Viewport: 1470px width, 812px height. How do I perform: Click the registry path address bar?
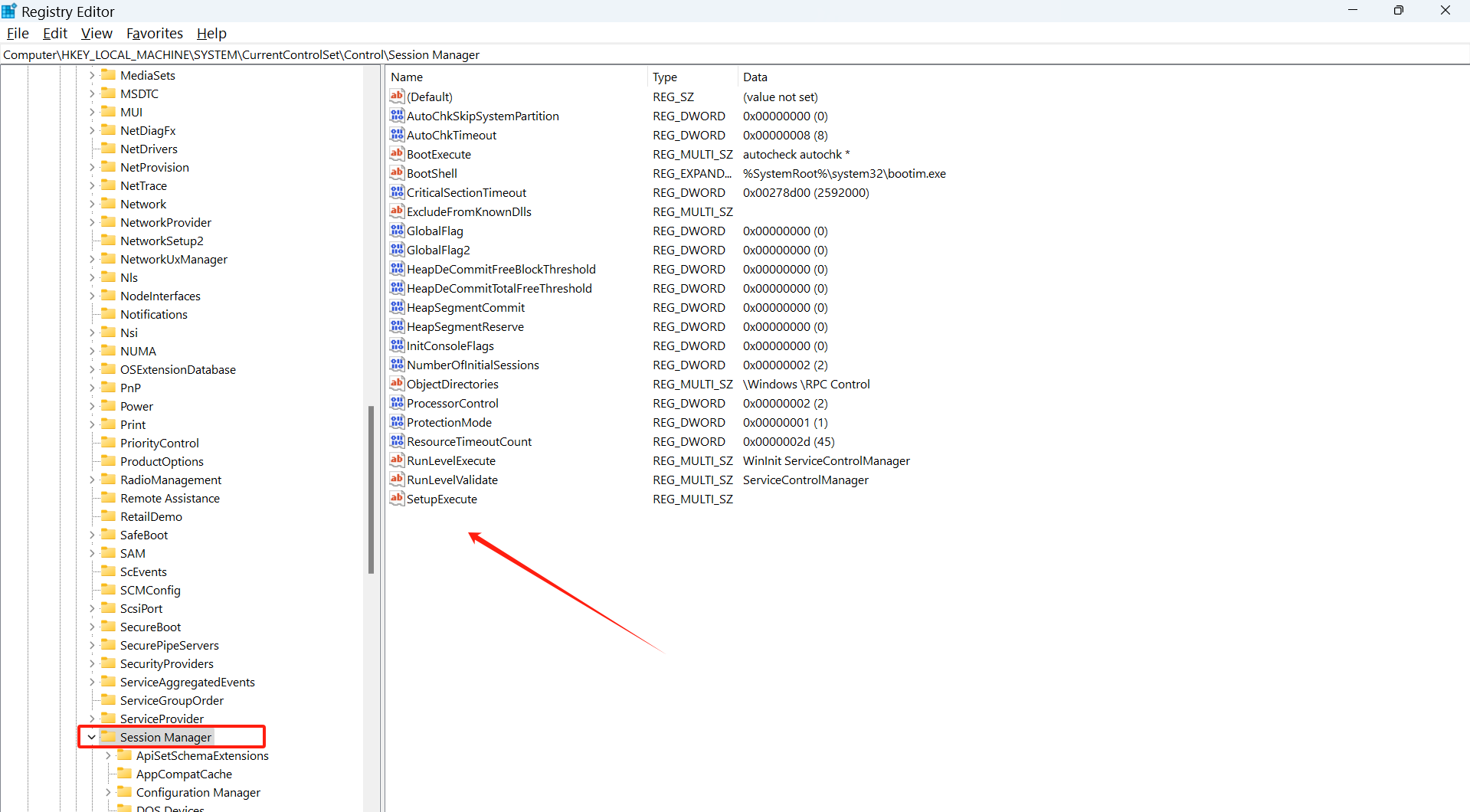pos(734,54)
